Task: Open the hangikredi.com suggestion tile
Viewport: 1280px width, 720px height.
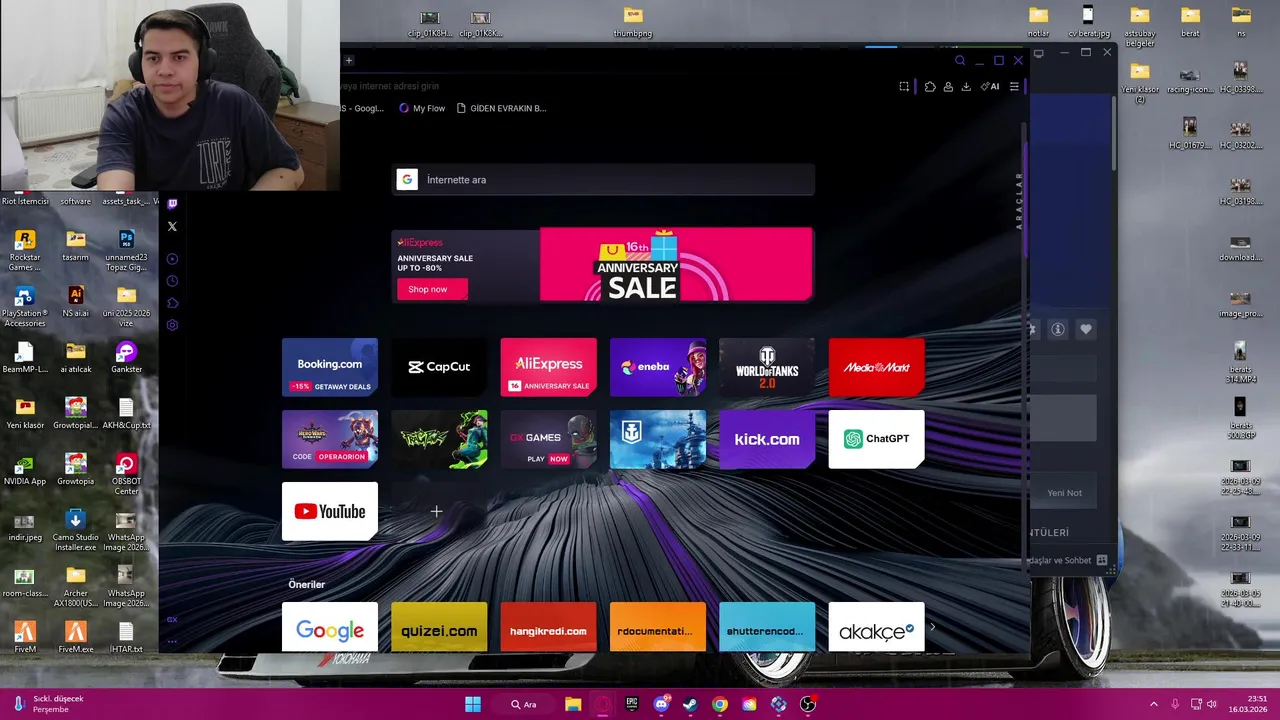Action: point(549,627)
